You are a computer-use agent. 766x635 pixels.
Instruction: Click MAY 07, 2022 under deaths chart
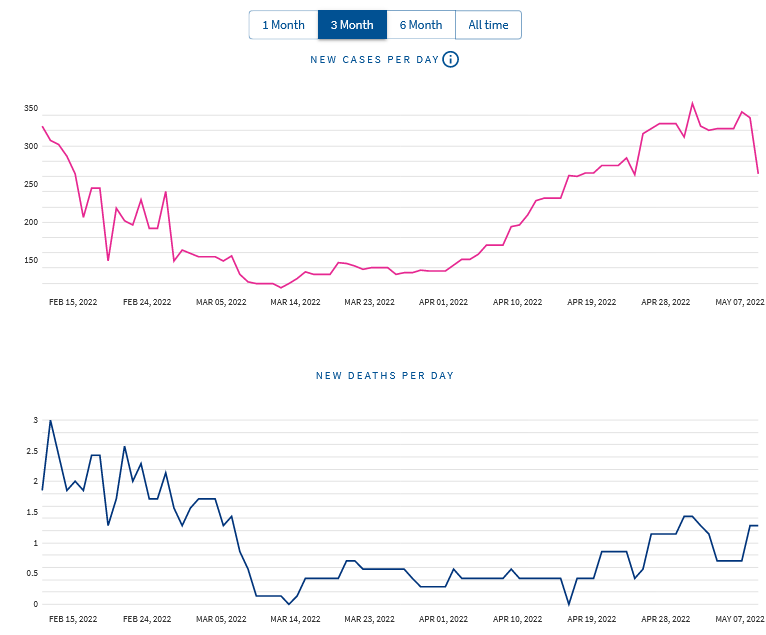point(740,619)
